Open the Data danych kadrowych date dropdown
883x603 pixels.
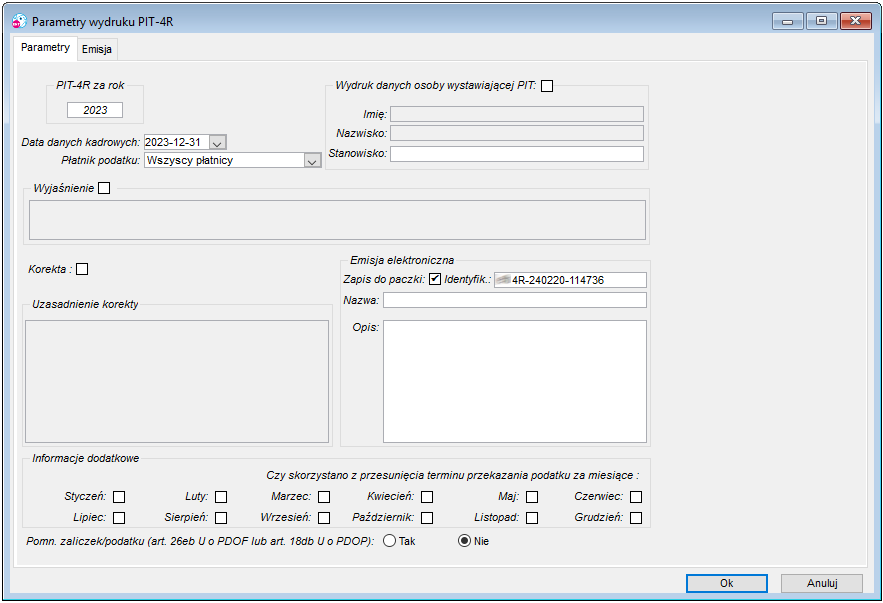(x=218, y=143)
